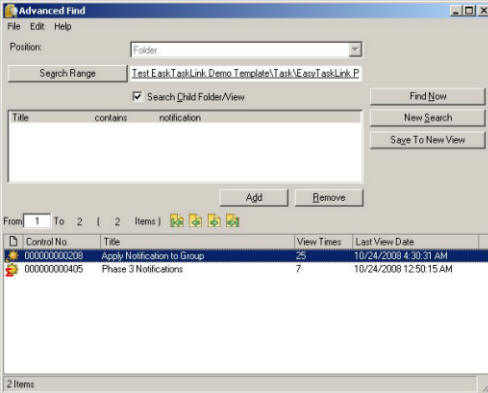Toggle Search Child Folder/View checkbox

(x=137, y=97)
